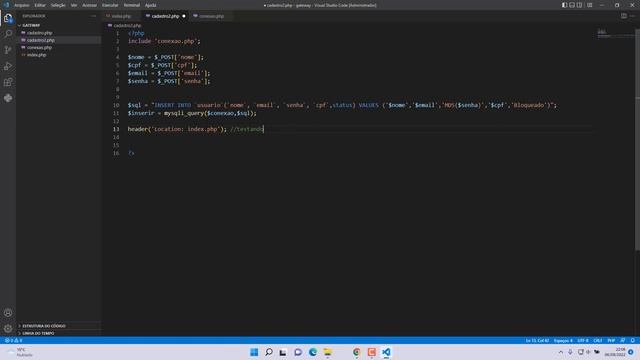Open editor More Actions ellipsis

(632, 16)
